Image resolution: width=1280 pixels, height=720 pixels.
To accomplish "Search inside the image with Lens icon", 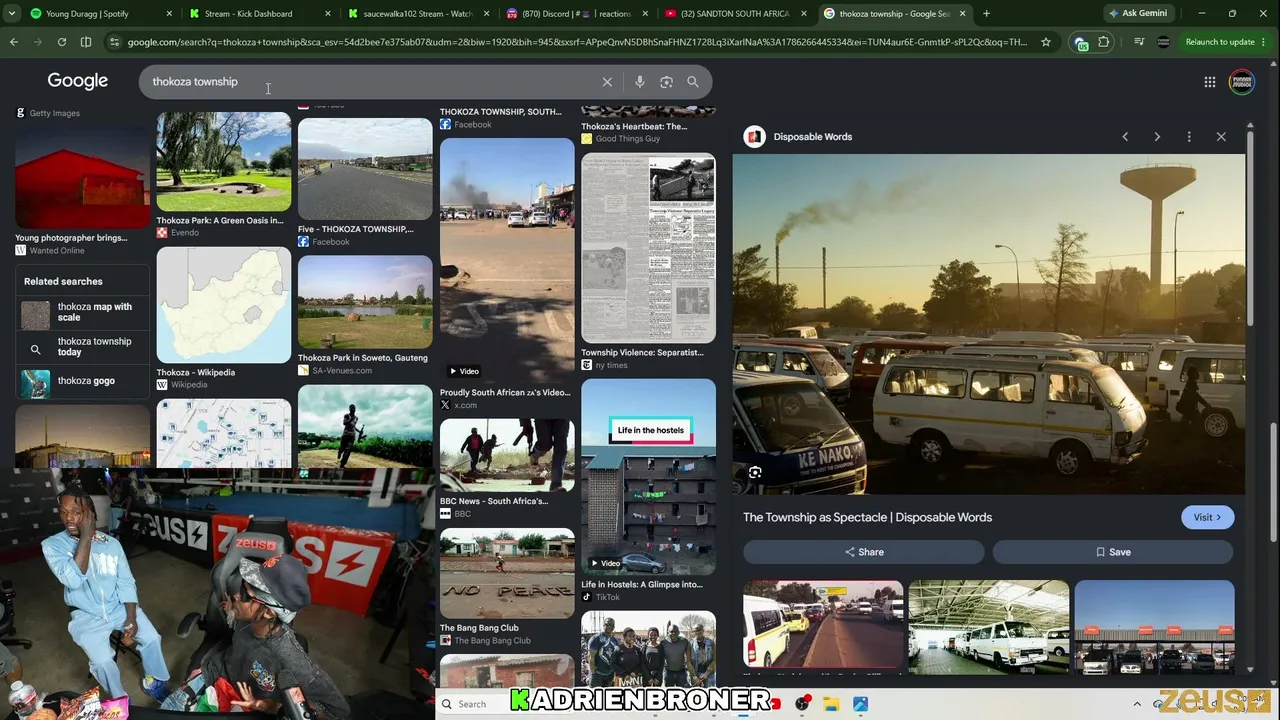I will point(755,472).
